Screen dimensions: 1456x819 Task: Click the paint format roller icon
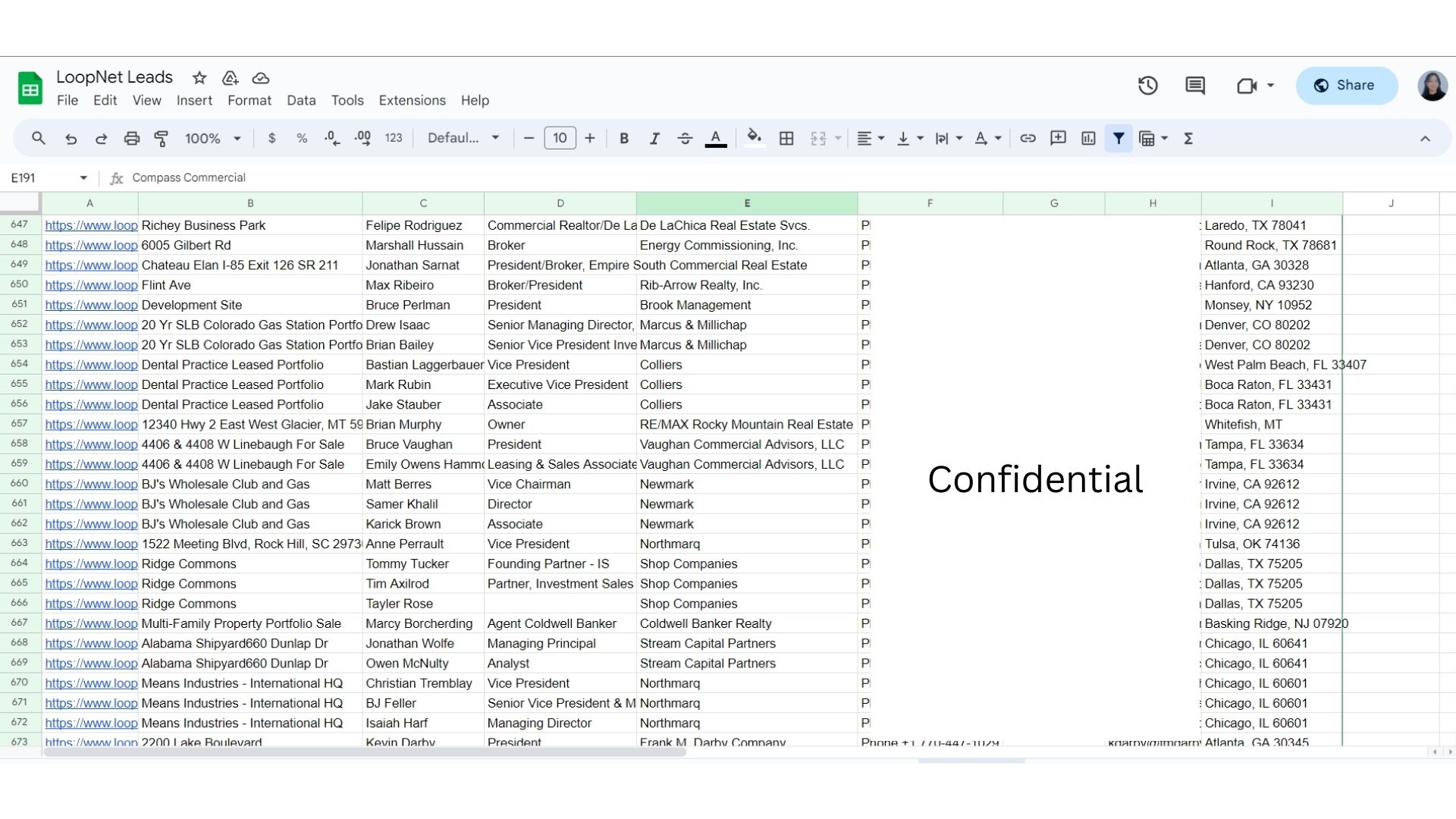(x=162, y=138)
